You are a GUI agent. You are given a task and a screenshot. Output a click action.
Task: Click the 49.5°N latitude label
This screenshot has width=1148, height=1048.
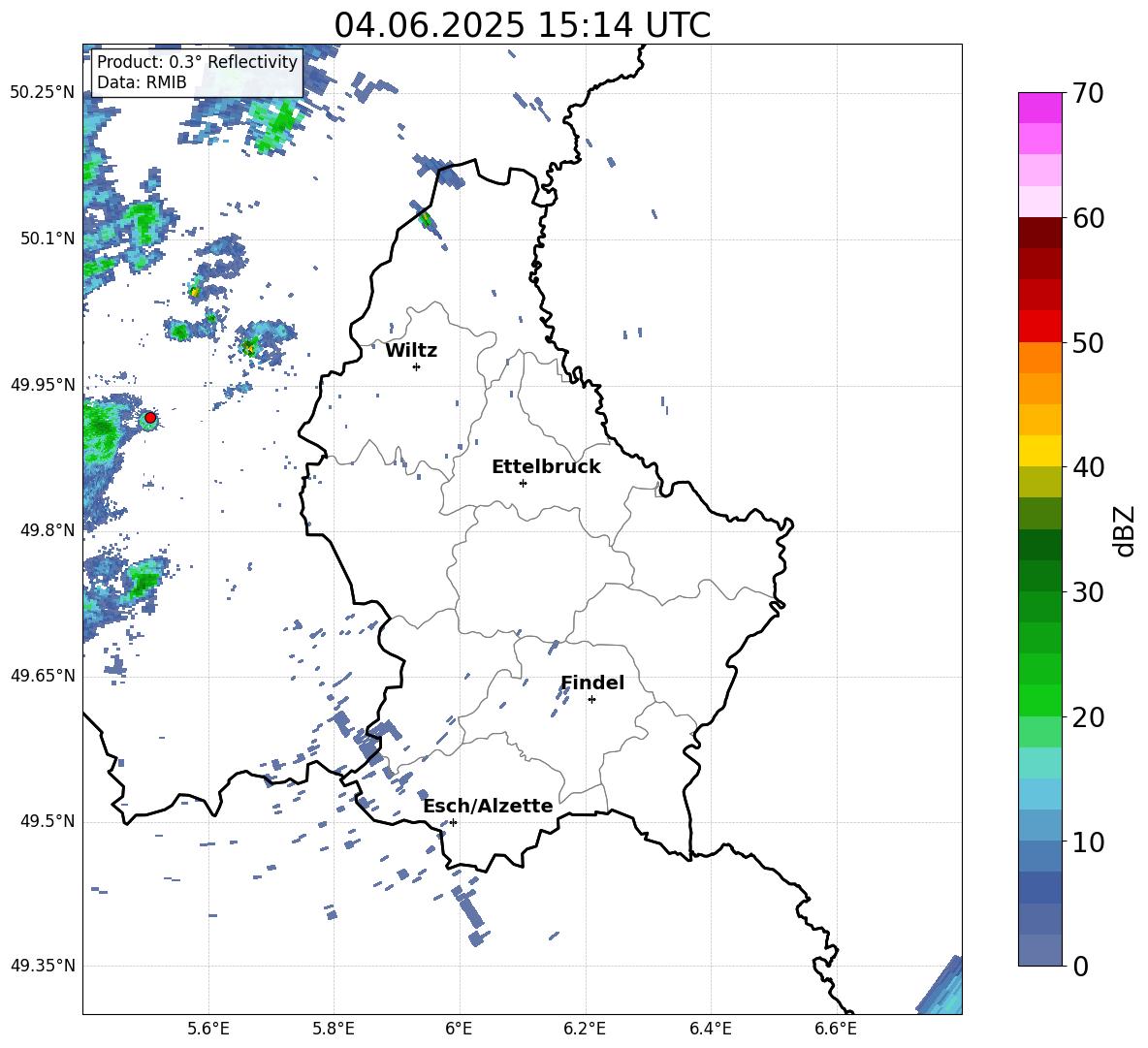click(48, 821)
